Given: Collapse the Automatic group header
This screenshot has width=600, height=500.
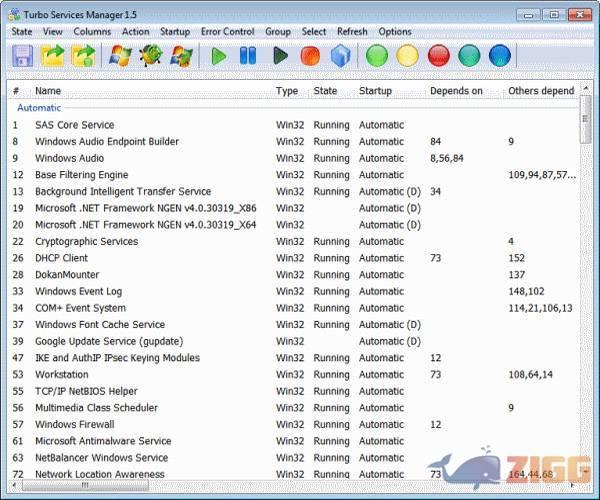Looking at the screenshot, I should tap(39, 108).
